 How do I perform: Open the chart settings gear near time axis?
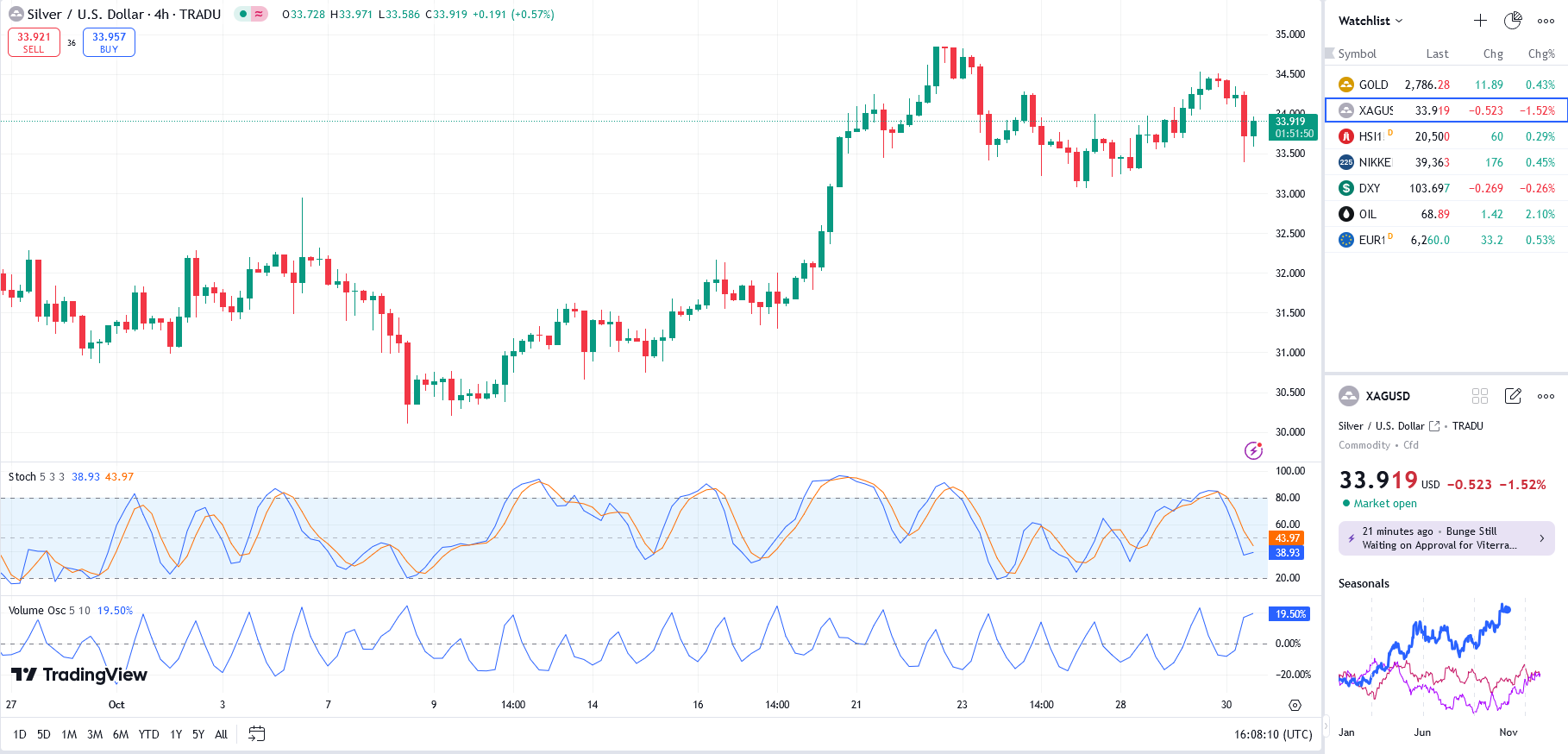tap(1295, 705)
